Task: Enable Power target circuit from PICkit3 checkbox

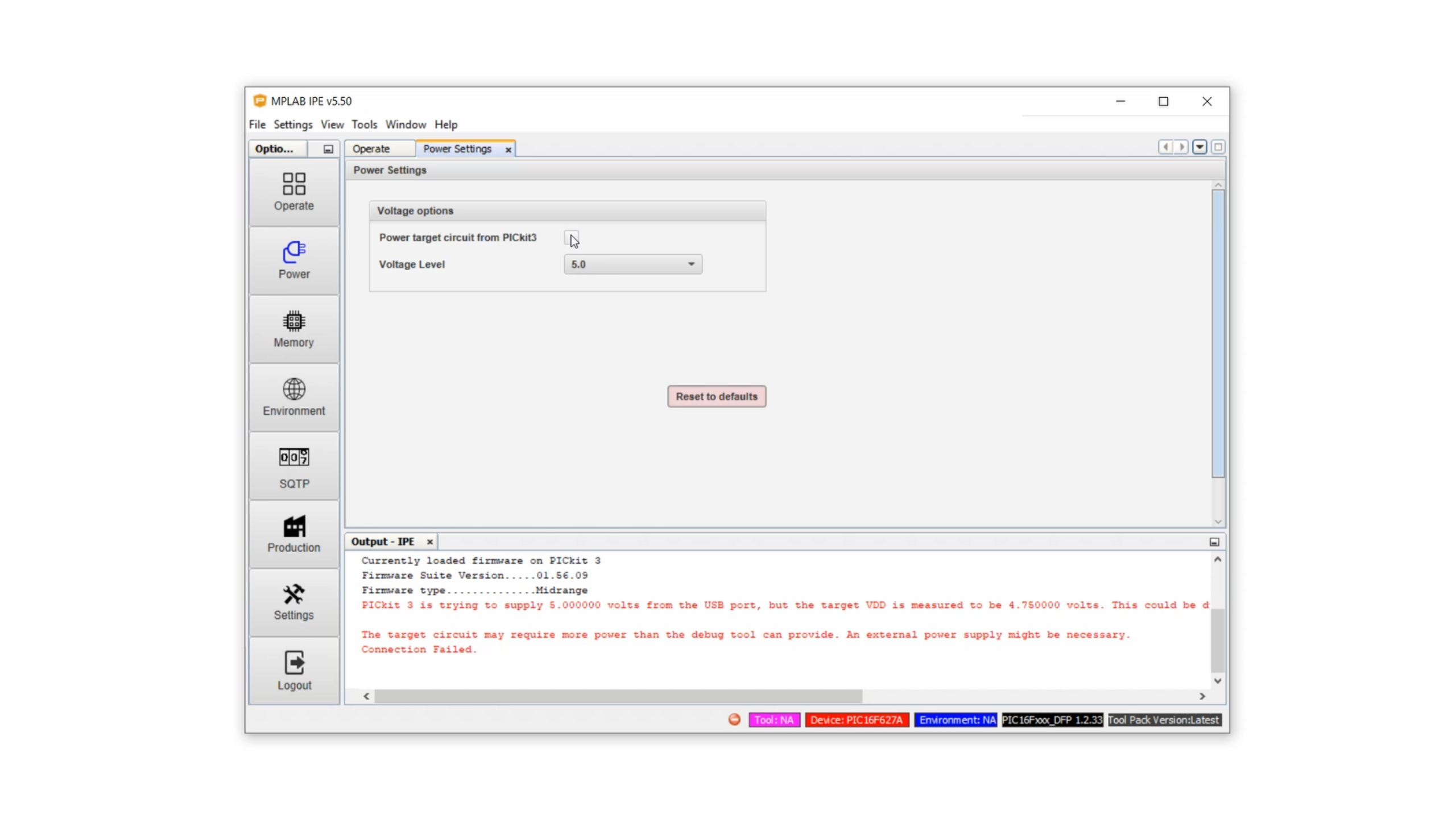Action: [x=570, y=238]
